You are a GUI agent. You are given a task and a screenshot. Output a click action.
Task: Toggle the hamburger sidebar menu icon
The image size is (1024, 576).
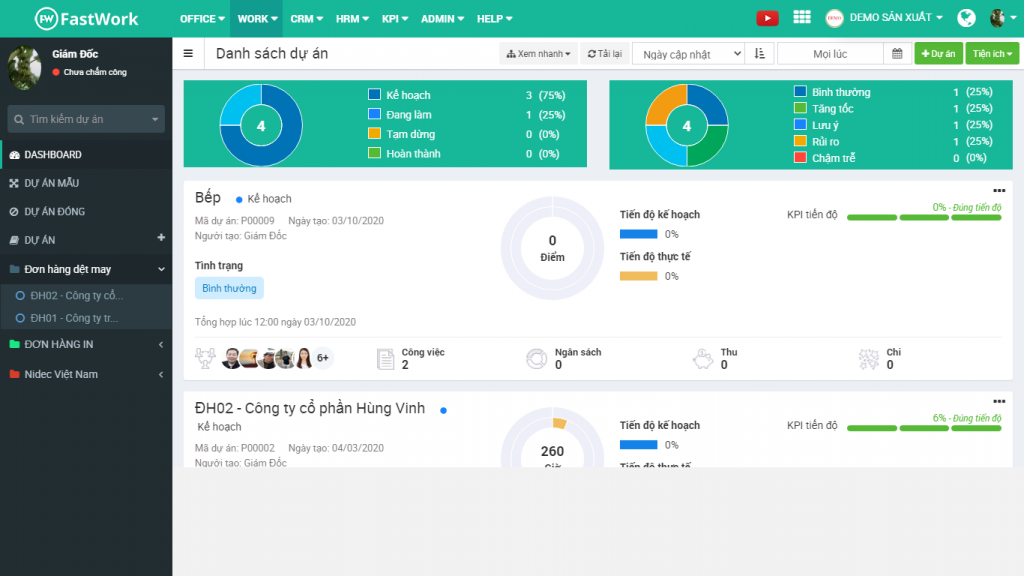click(x=188, y=54)
